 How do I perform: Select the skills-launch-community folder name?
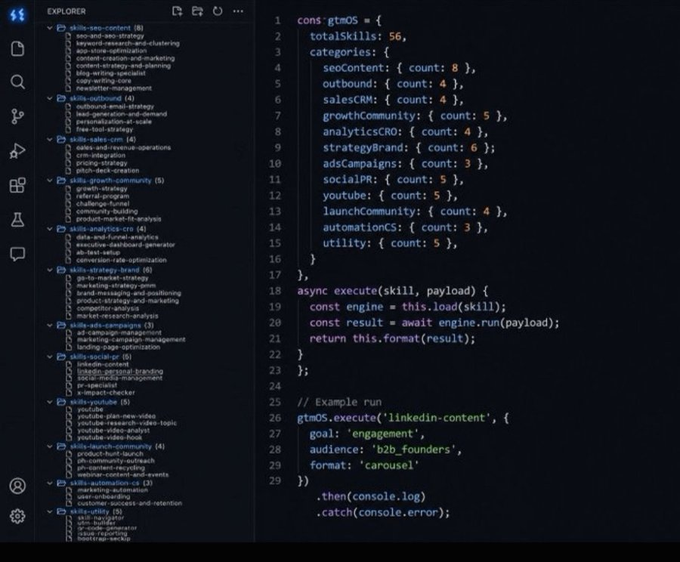pyautogui.click(x=111, y=446)
